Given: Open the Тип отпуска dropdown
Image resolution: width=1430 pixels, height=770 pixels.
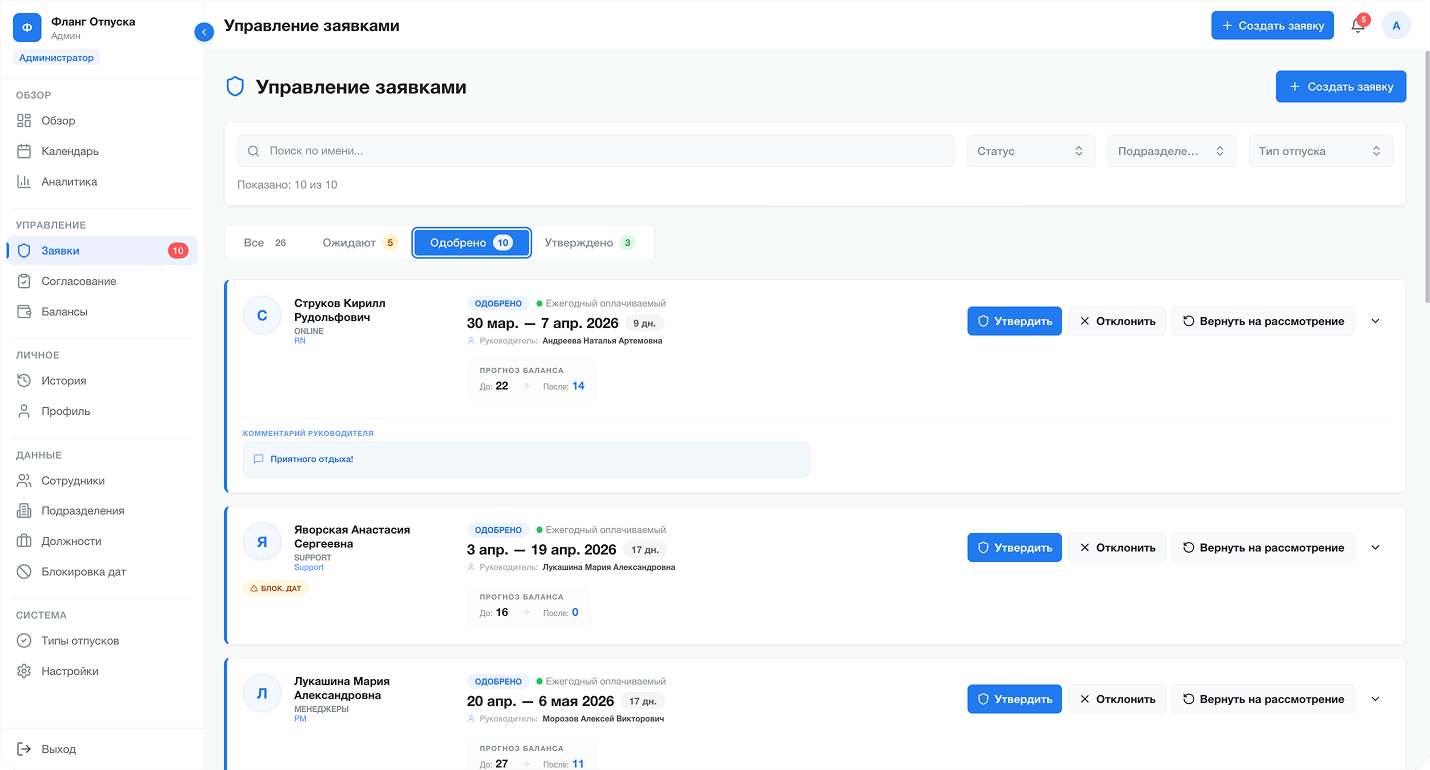Looking at the screenshot, I should [x=1319, y=151].
